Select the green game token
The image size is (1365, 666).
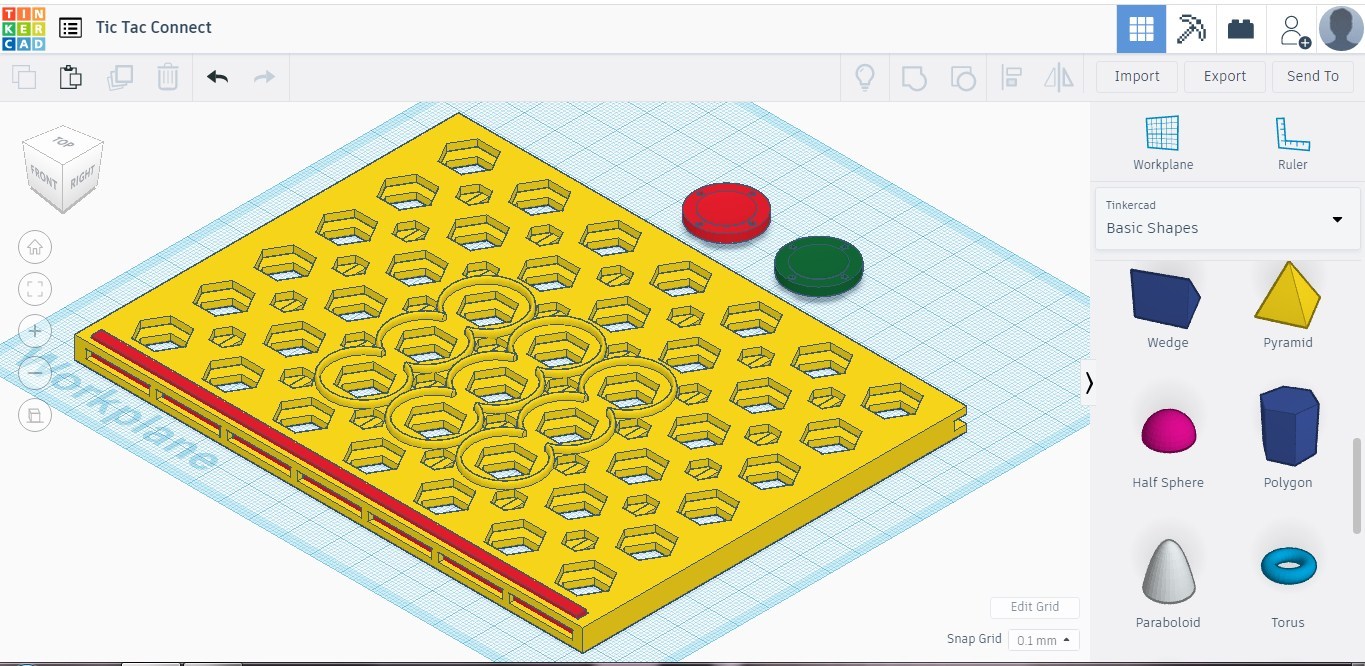[819, 266]
